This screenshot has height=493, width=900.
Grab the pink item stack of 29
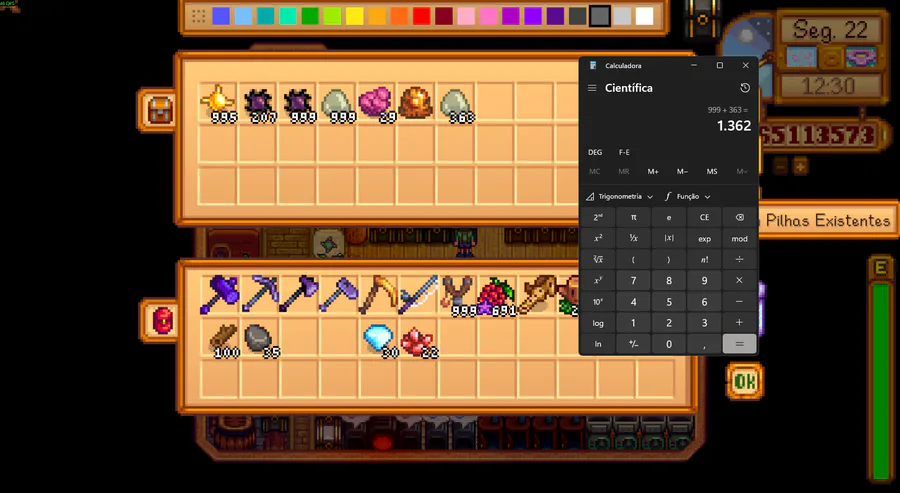point(377,103)
